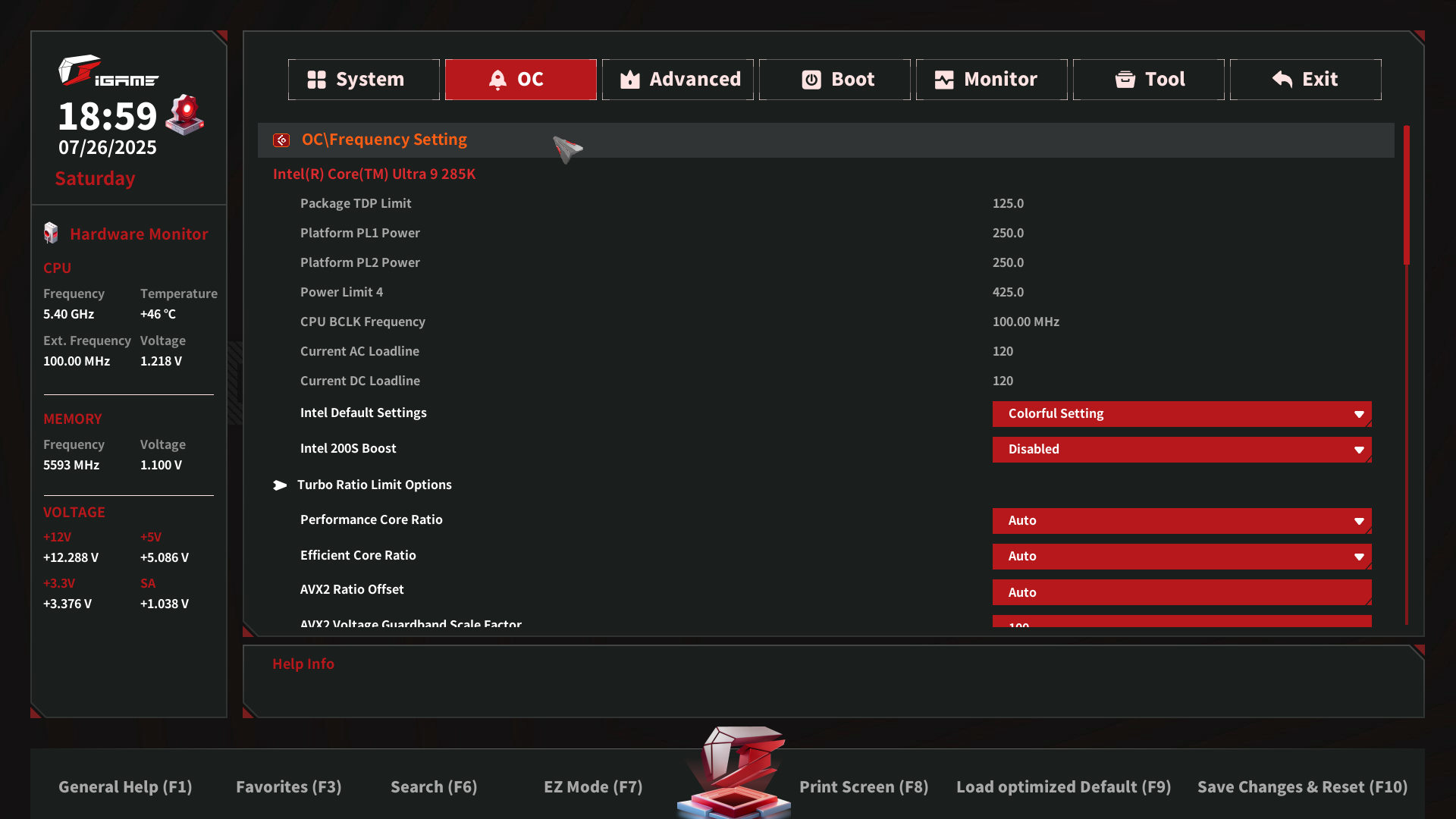Select the Exit tab
Viewport: 1456px width, 819px height.
pos(1305,80)
